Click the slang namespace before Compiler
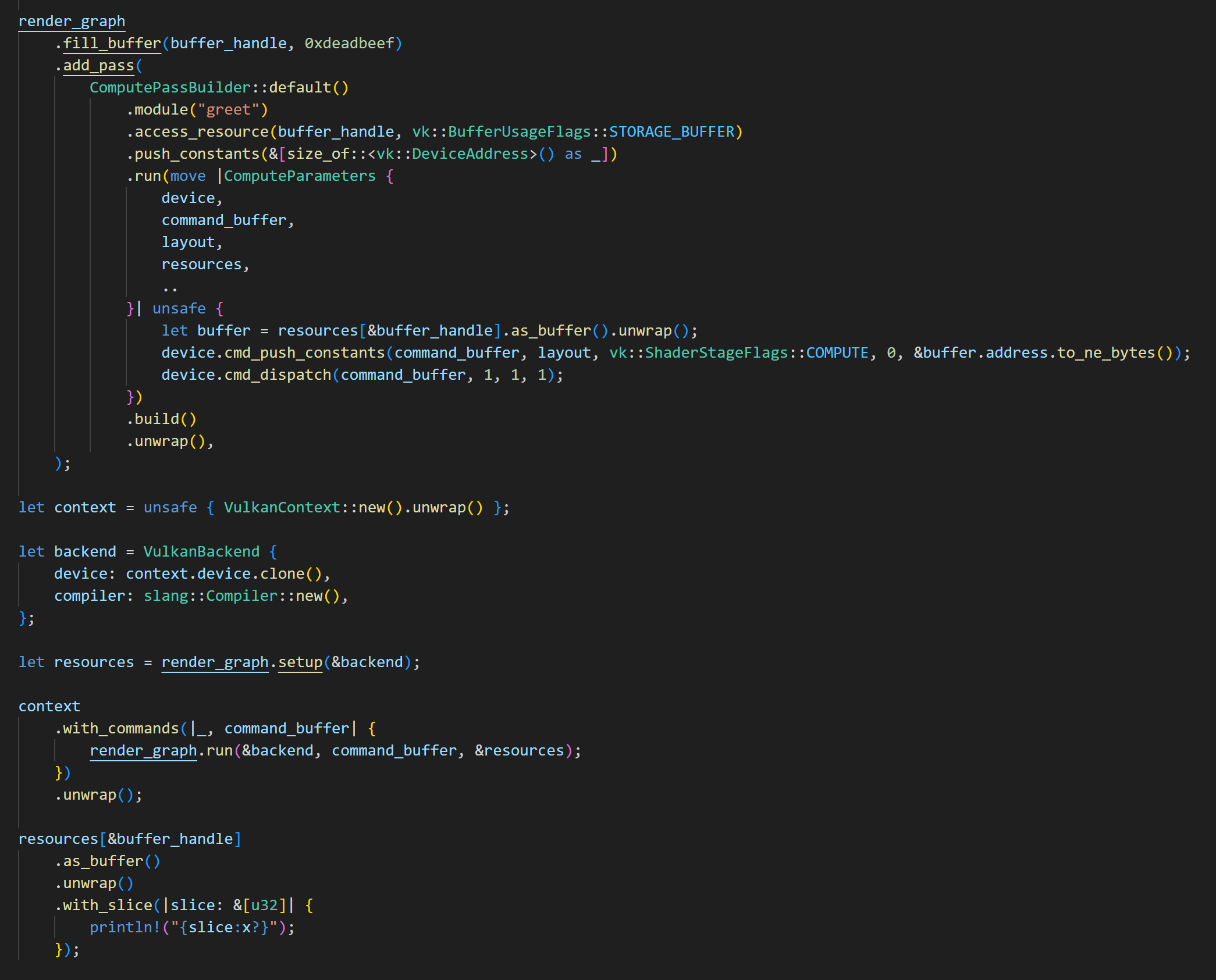The height and width of the screenshot is (980, 1216). pos(166,596)
